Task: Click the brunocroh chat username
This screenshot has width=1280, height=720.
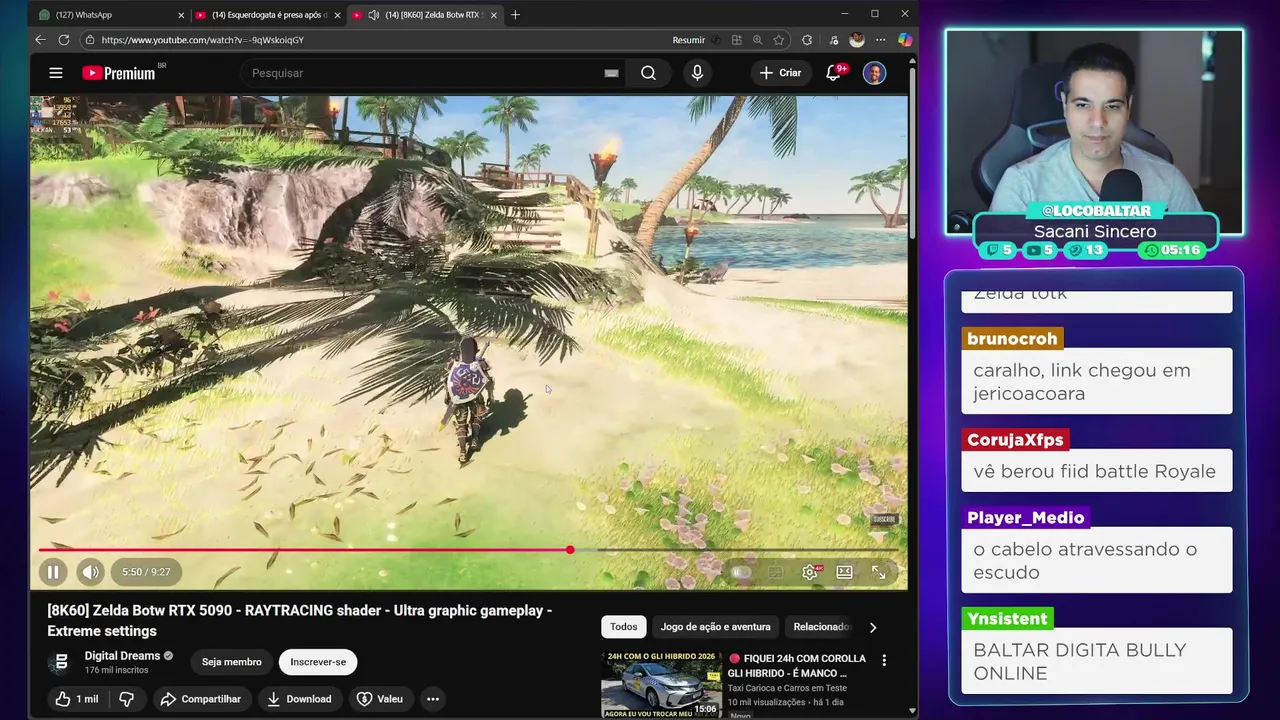Action: (1012, 339)
